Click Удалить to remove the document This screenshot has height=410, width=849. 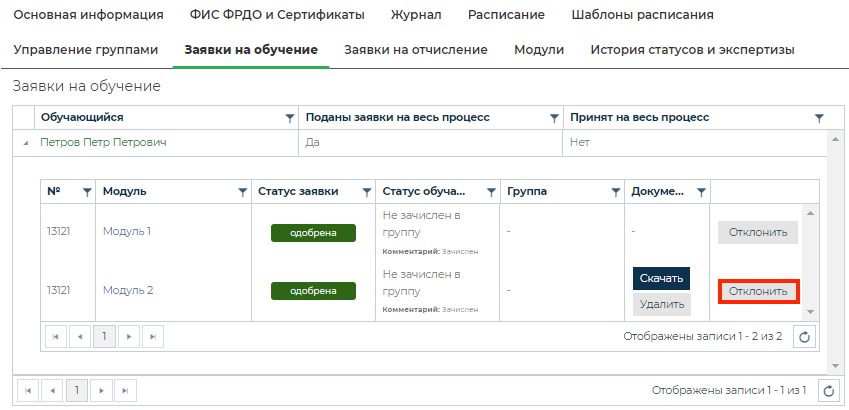pos(661,305)
